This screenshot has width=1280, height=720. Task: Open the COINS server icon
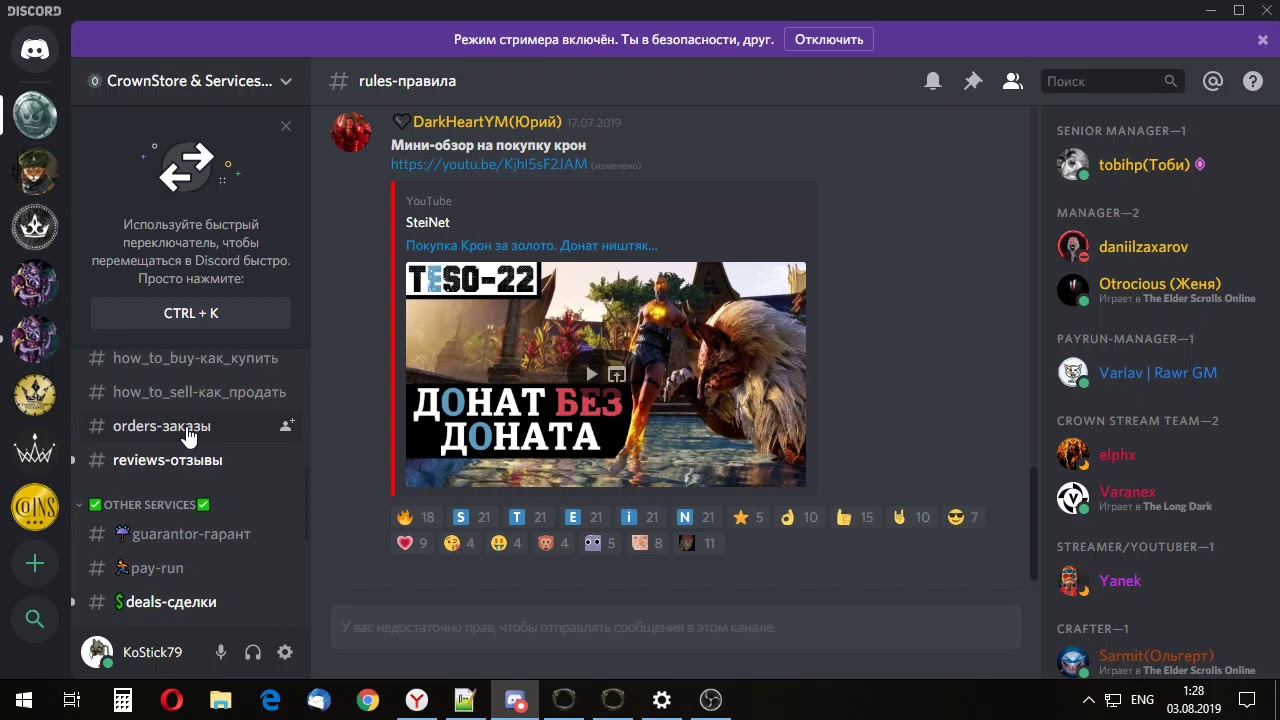(35, 508)
